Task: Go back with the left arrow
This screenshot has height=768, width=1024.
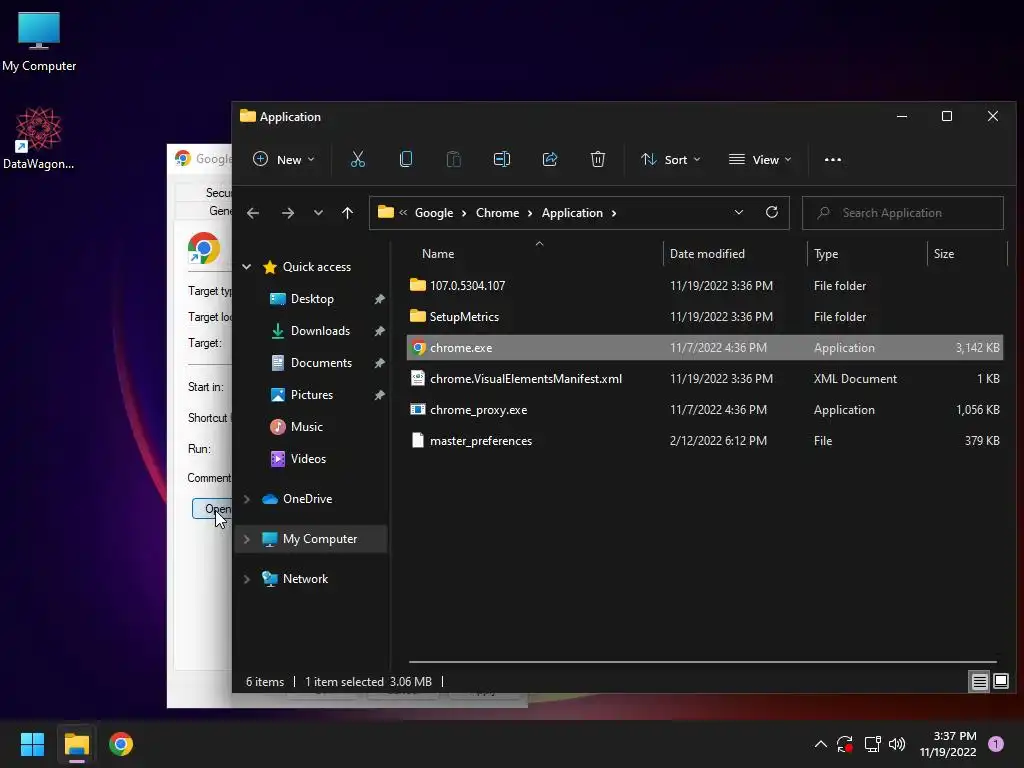Action: (253, 213)
